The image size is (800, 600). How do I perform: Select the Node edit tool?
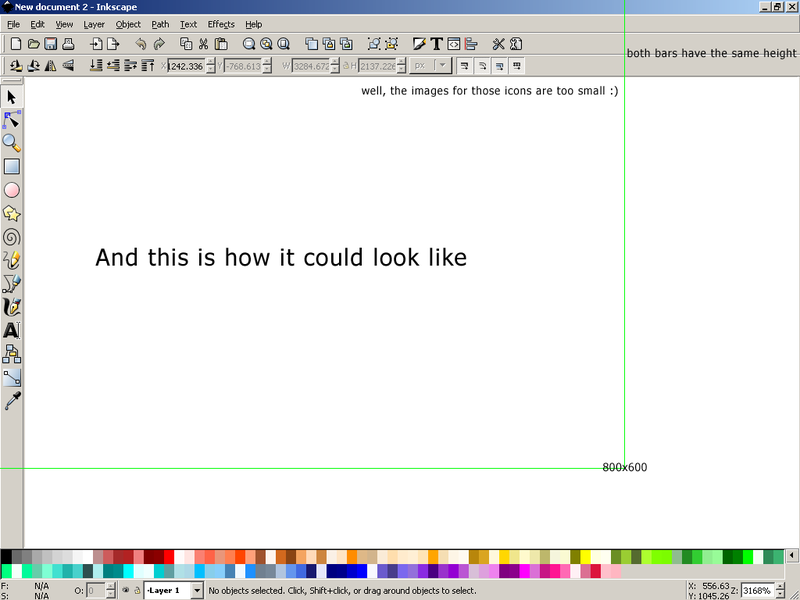(12, 120)
